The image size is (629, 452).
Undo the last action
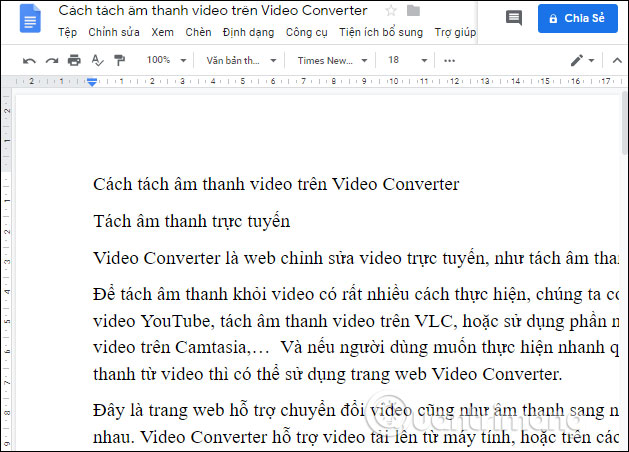click(29, 61)
